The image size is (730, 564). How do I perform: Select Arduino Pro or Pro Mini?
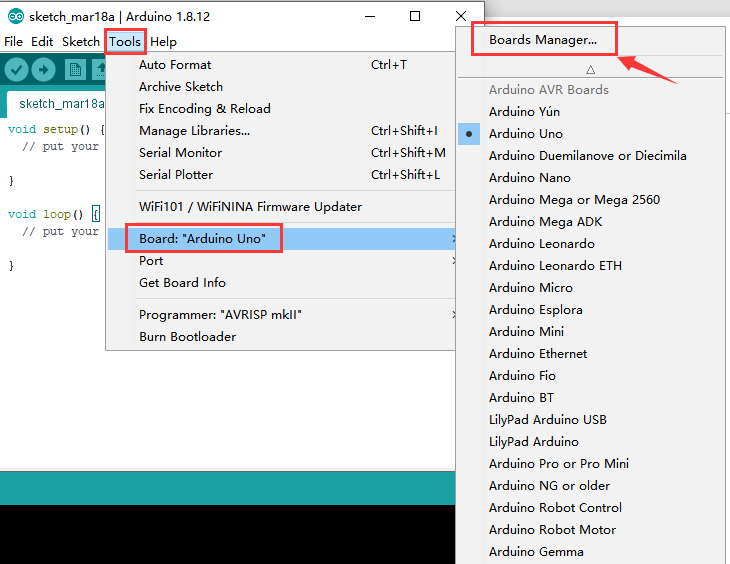590,464
